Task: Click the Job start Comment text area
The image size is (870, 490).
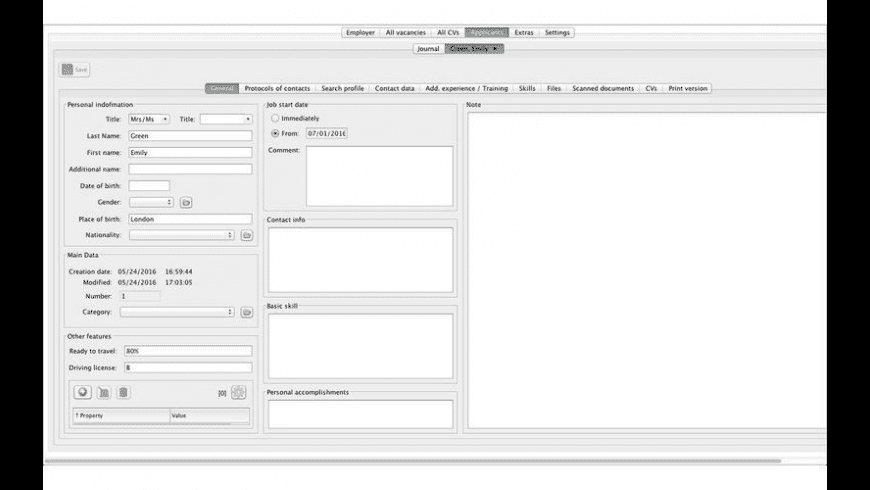Action: (380, 176)
